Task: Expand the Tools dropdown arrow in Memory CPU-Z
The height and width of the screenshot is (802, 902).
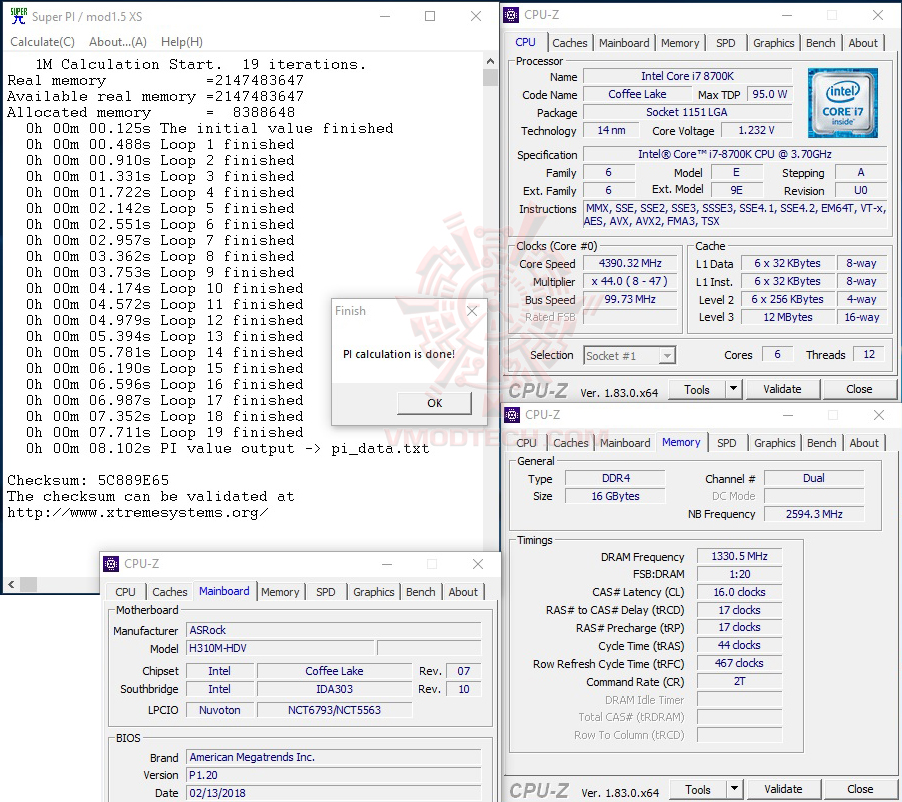Action: [735, 789]
